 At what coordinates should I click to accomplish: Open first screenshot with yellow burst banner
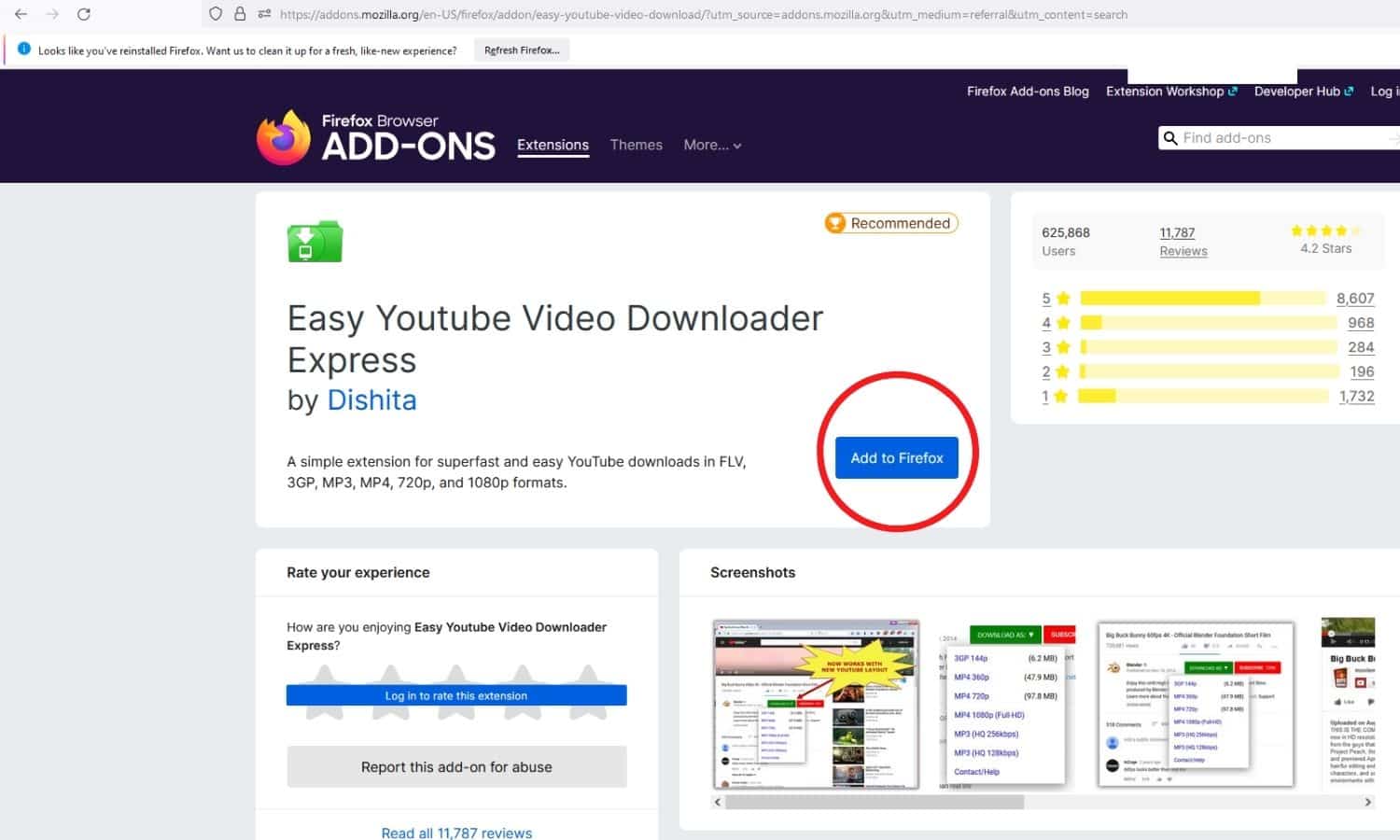tap(816, 705)
